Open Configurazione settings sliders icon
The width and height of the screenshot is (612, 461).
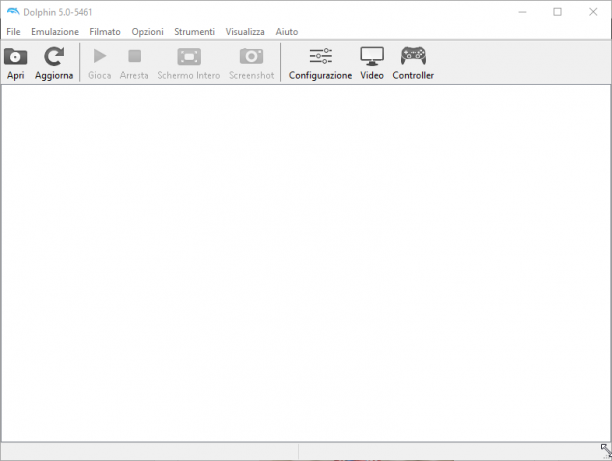320,56
